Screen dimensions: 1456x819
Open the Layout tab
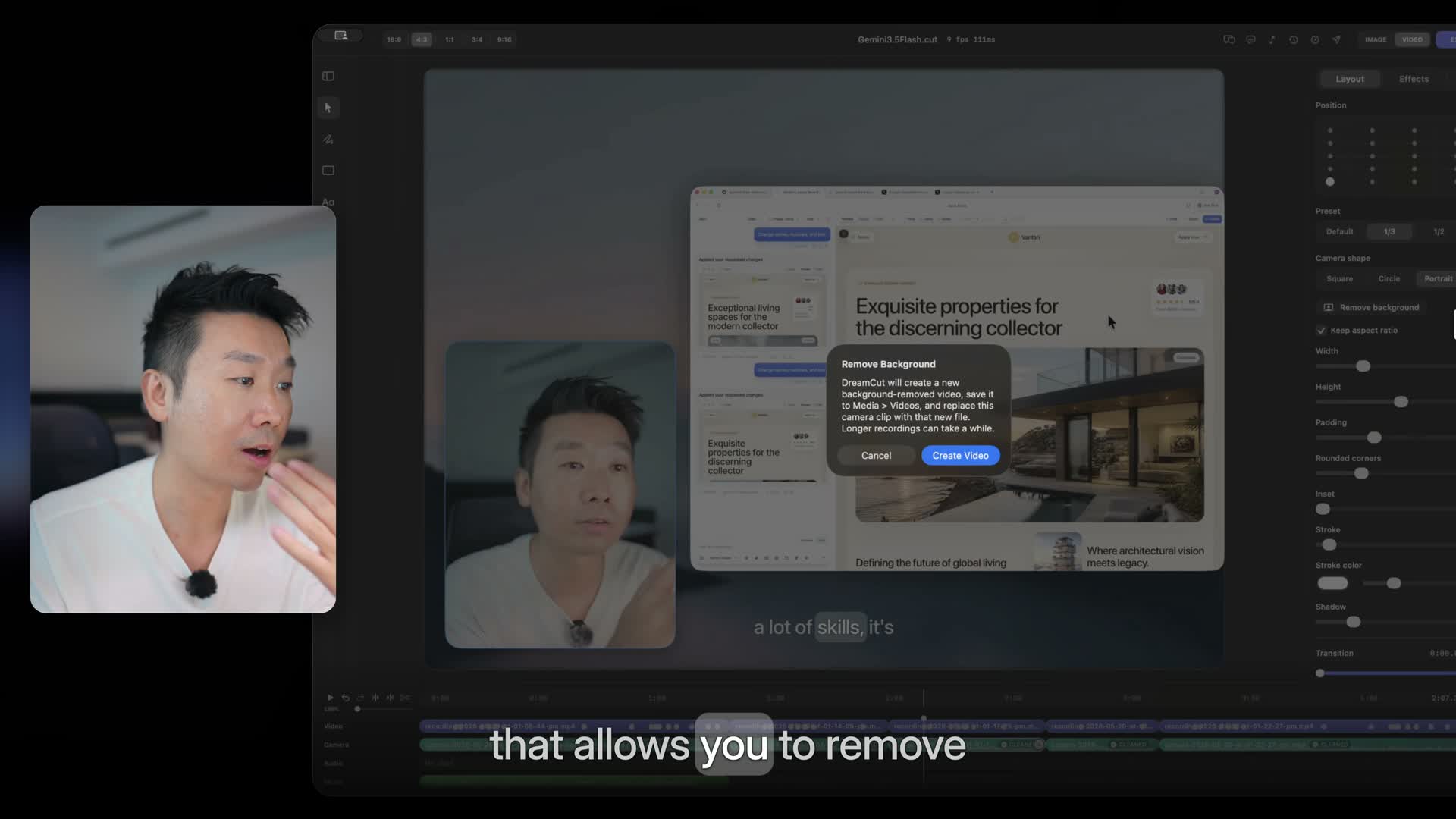[1349, 79]
